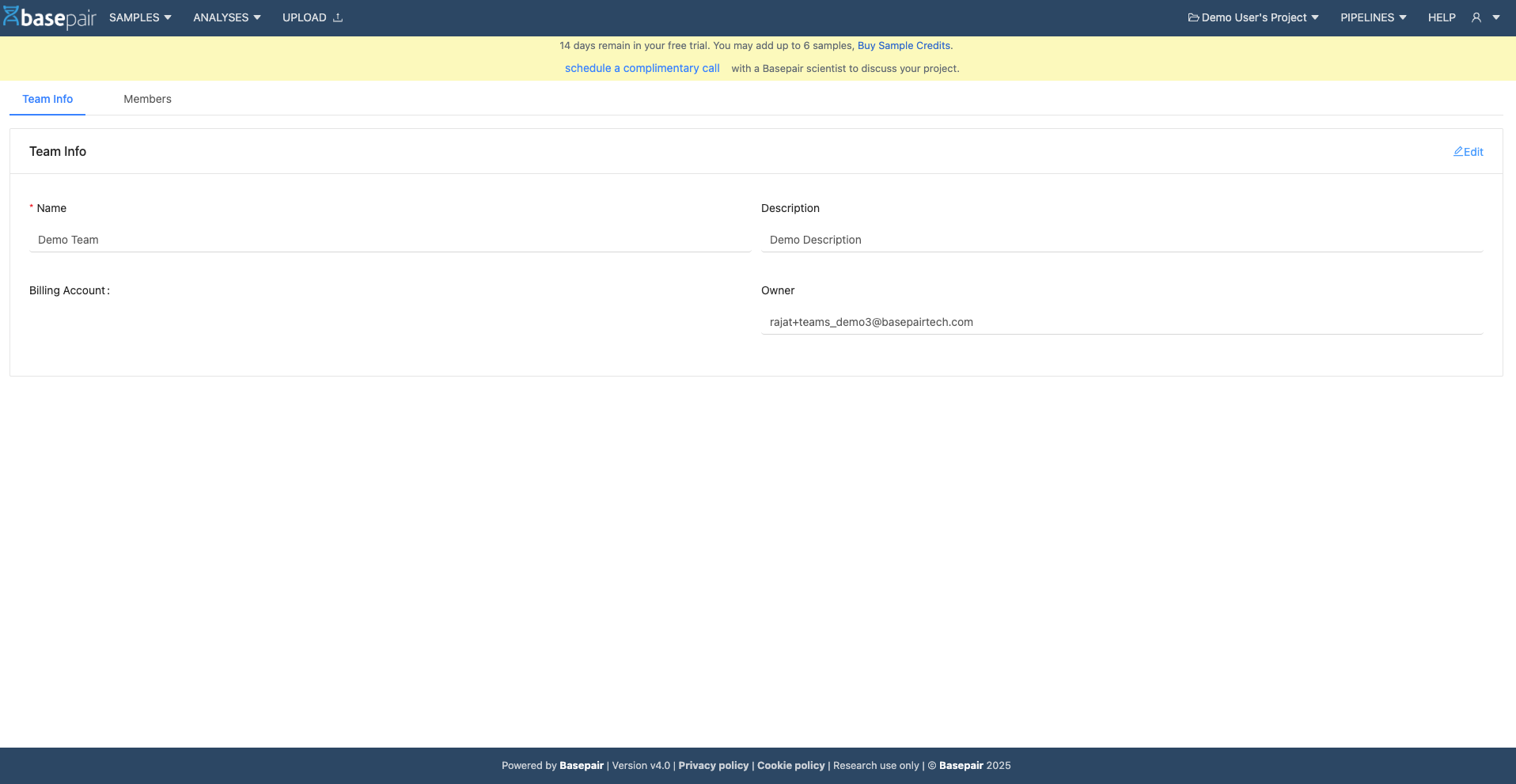Click the pencil Edit icon

pyautogui.click(x=1458, y=151)
